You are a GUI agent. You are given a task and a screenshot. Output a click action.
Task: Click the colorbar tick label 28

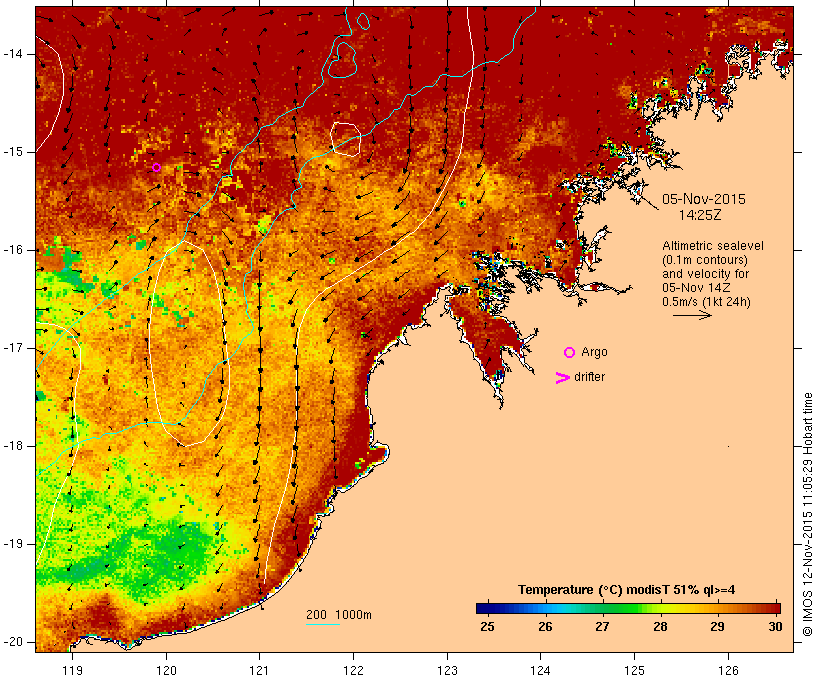[660, 627]
